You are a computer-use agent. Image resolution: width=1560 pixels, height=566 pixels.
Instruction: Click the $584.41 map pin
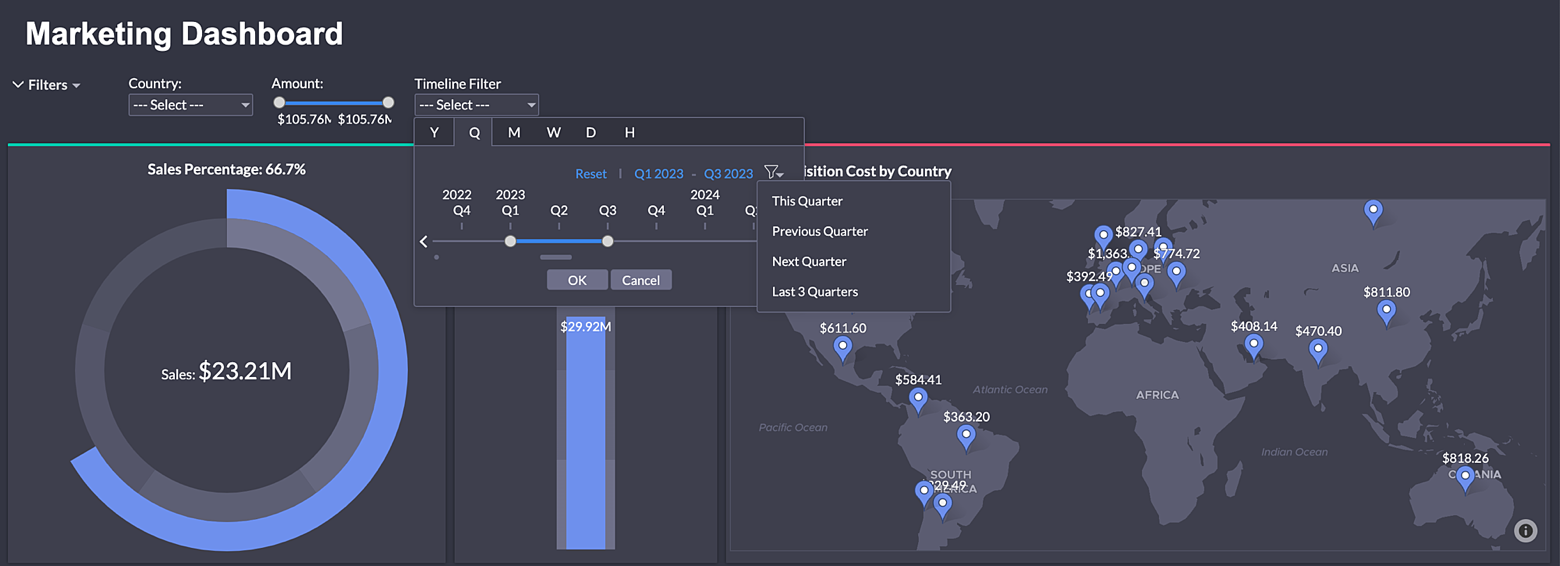click(918, 400)
